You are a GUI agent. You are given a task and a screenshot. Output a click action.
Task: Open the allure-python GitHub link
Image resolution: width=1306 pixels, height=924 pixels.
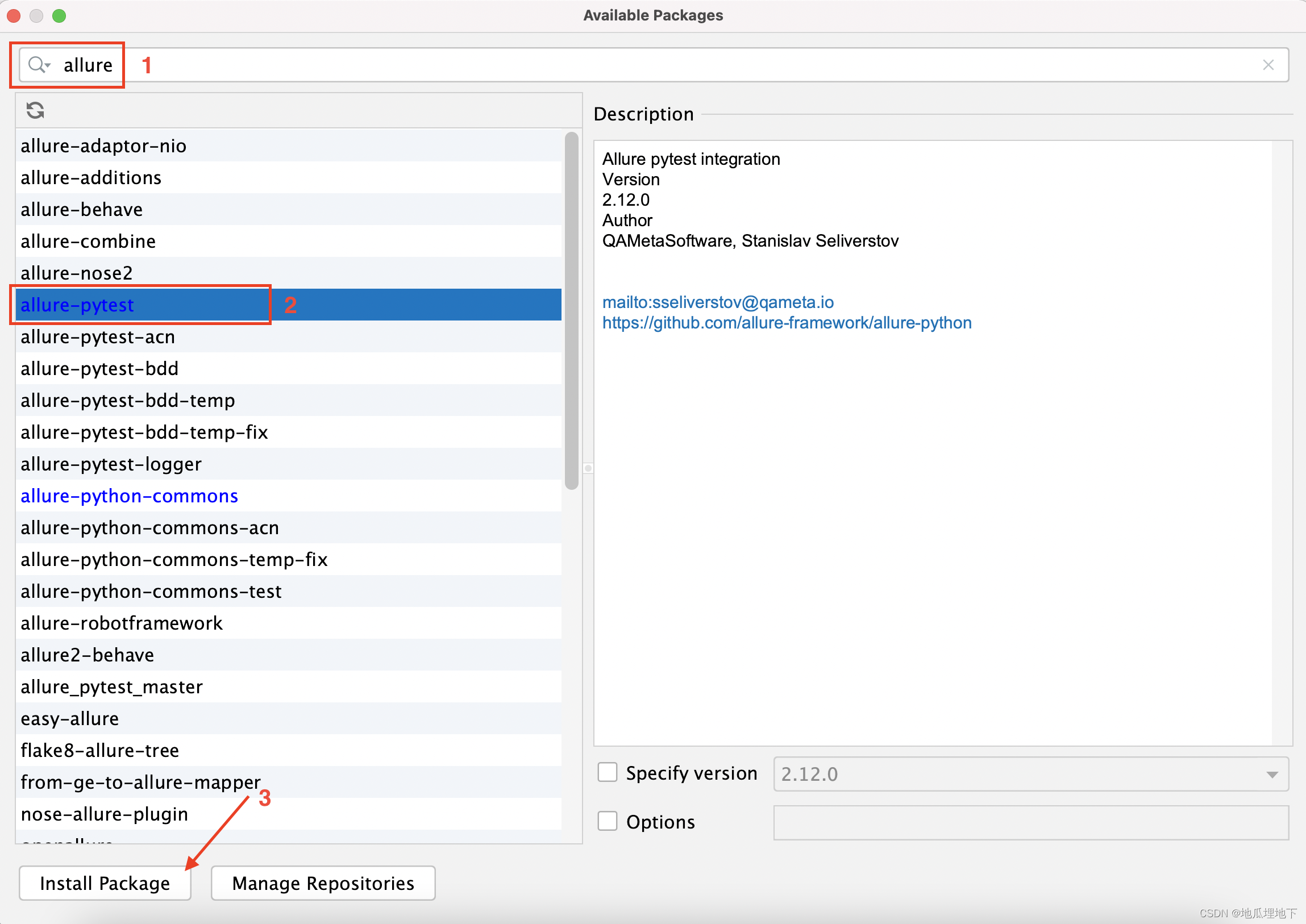click(787, 323)
